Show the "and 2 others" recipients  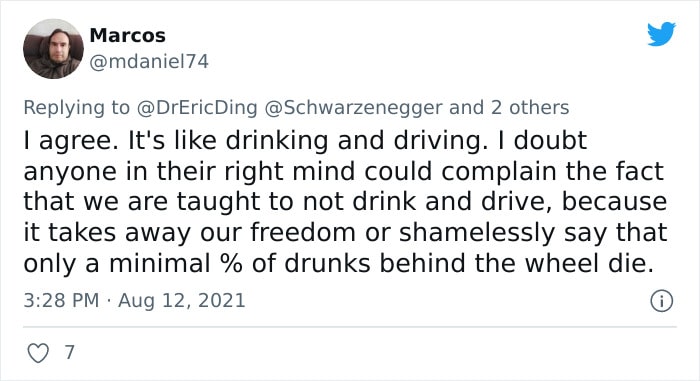(x=509, y=108)
